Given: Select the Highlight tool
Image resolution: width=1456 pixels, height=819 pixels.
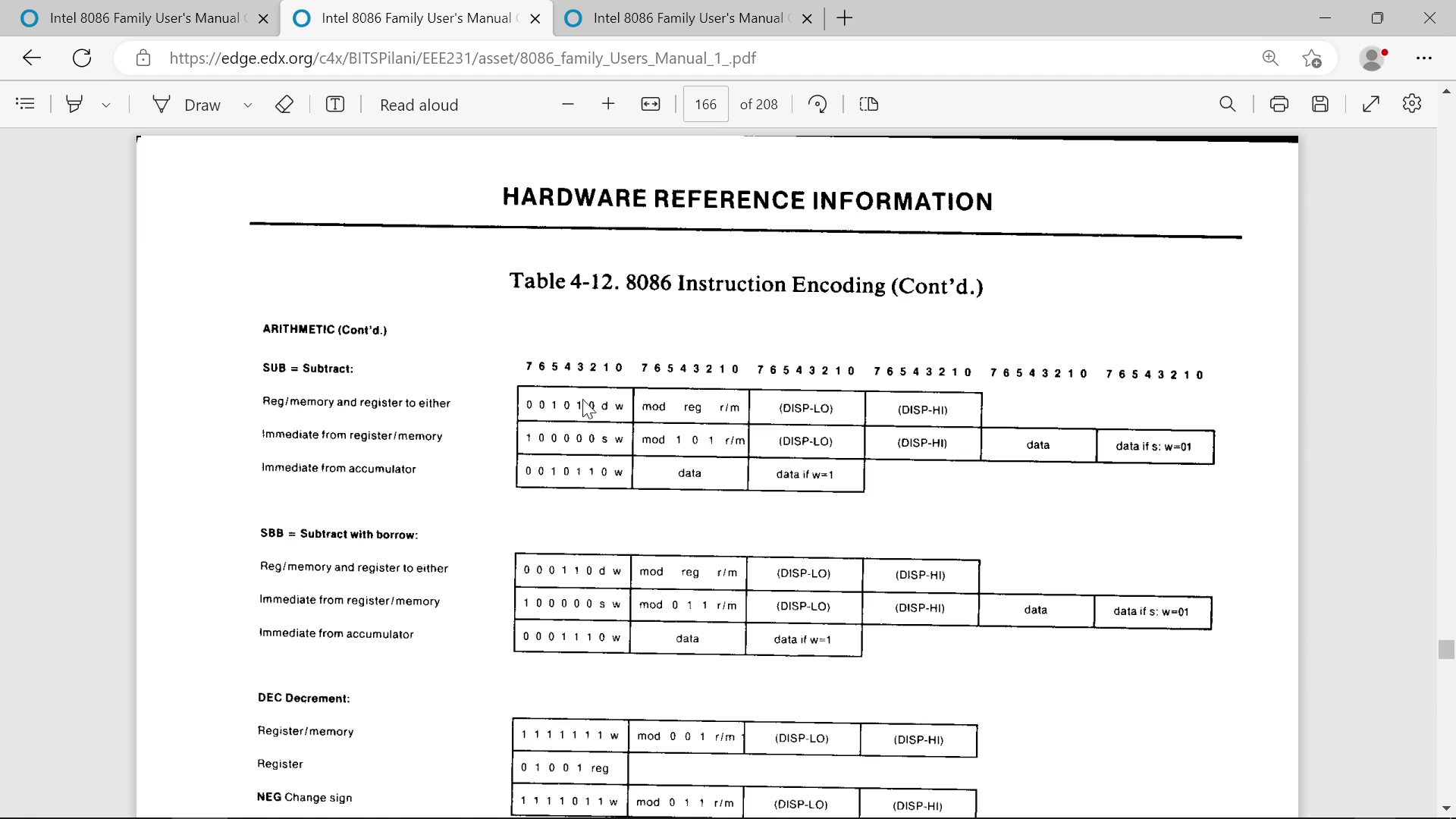Looking at the screenshot, I should point(74,104).
